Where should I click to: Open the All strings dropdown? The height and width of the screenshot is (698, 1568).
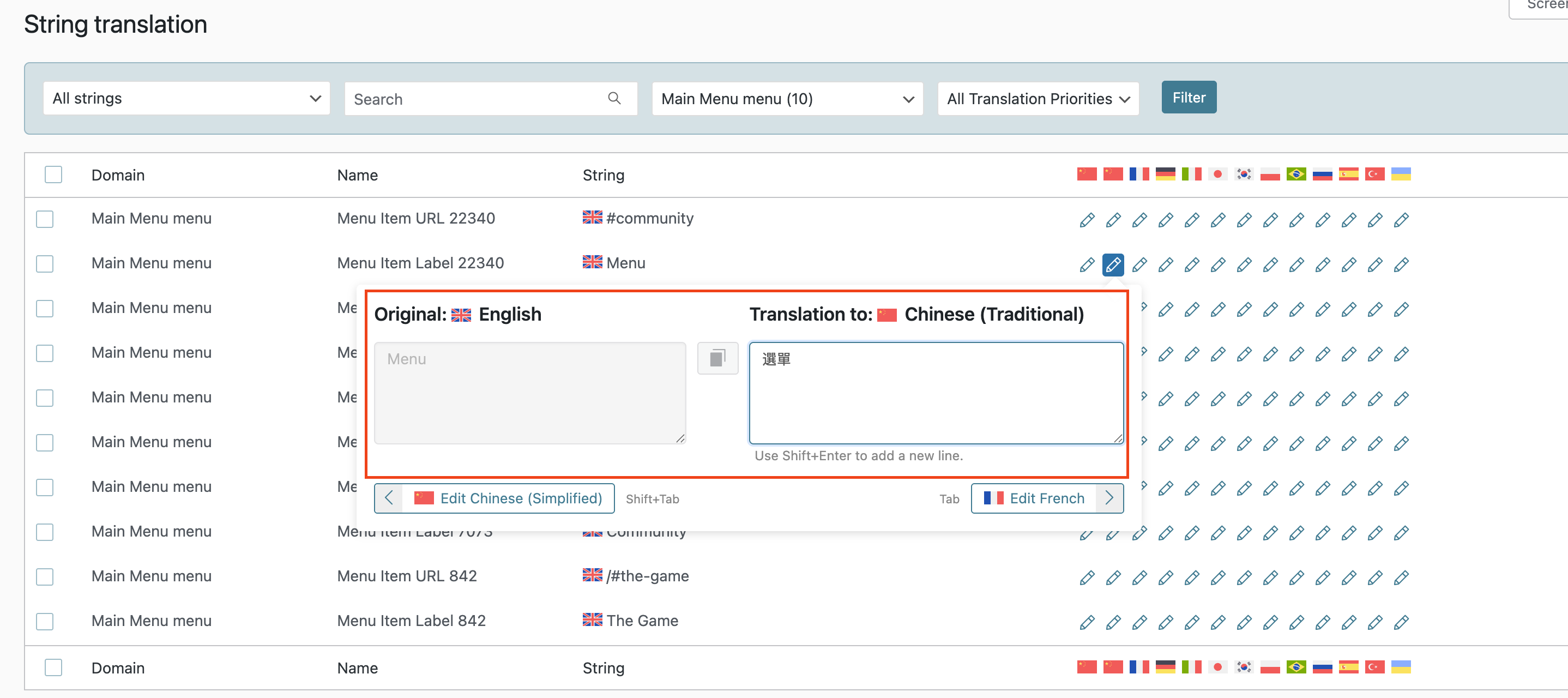click(x=186, y=98)
